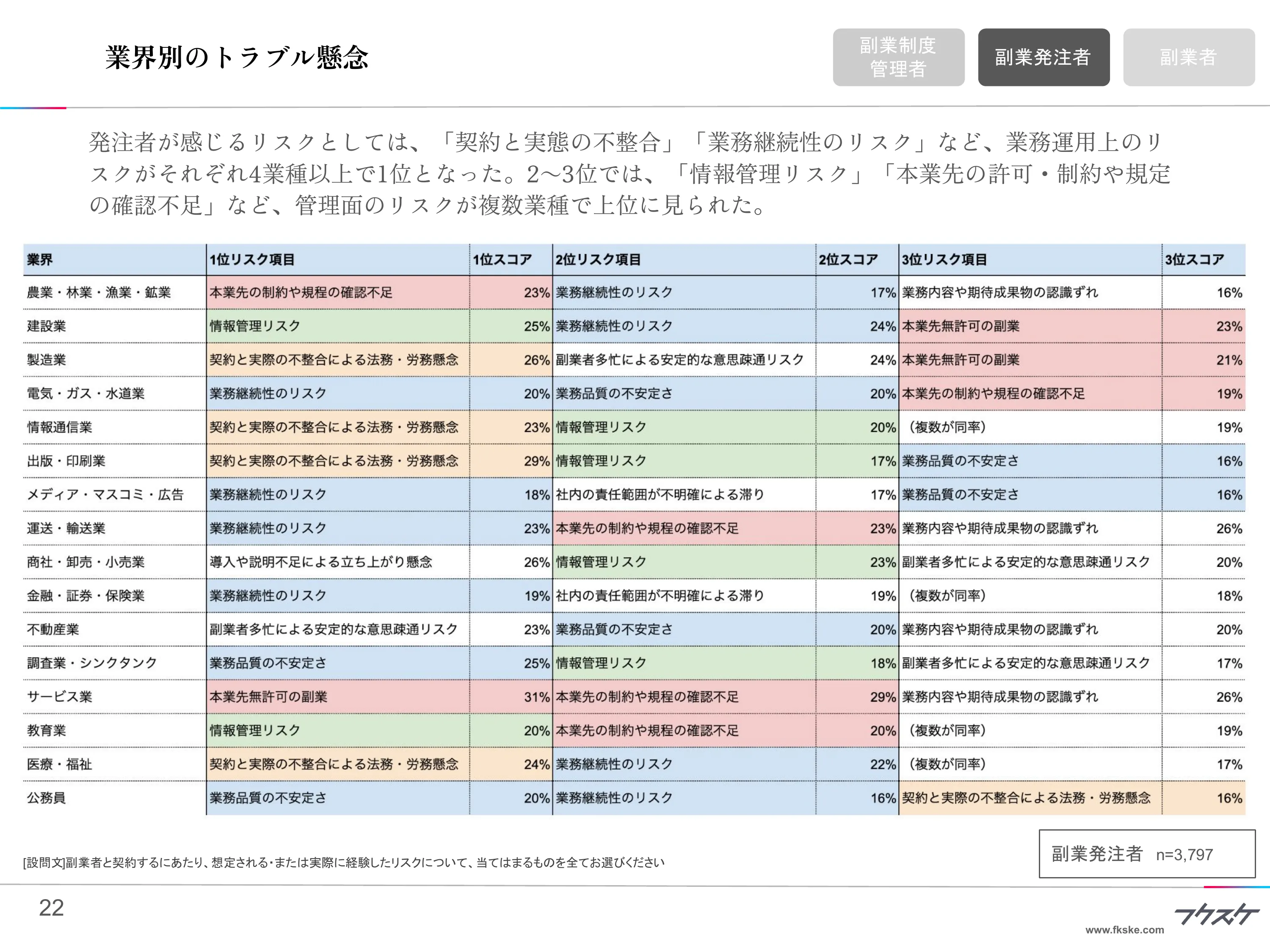Open the 副業制度管理者 view
Viewport: 1270px width, 952px height.
point(899,57)
